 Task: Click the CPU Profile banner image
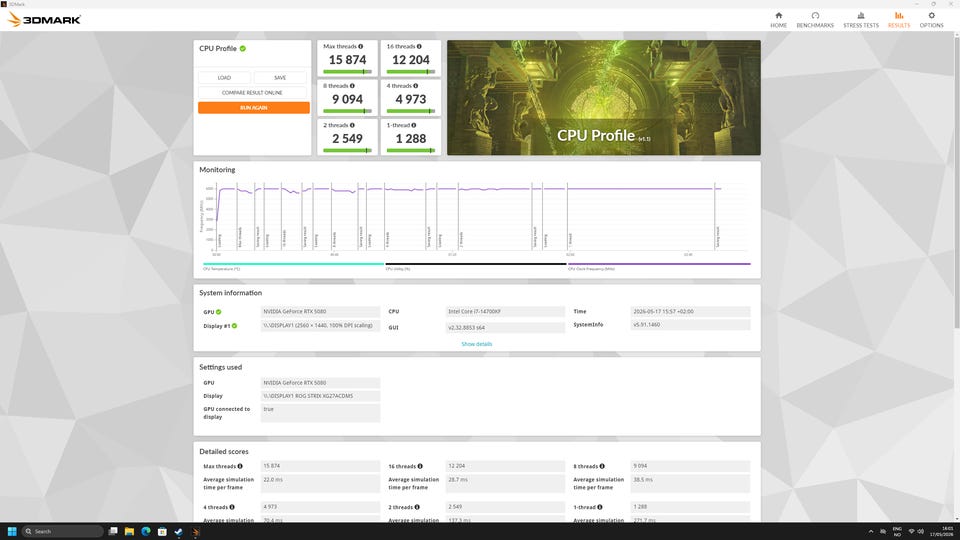(x=604, y=97)
